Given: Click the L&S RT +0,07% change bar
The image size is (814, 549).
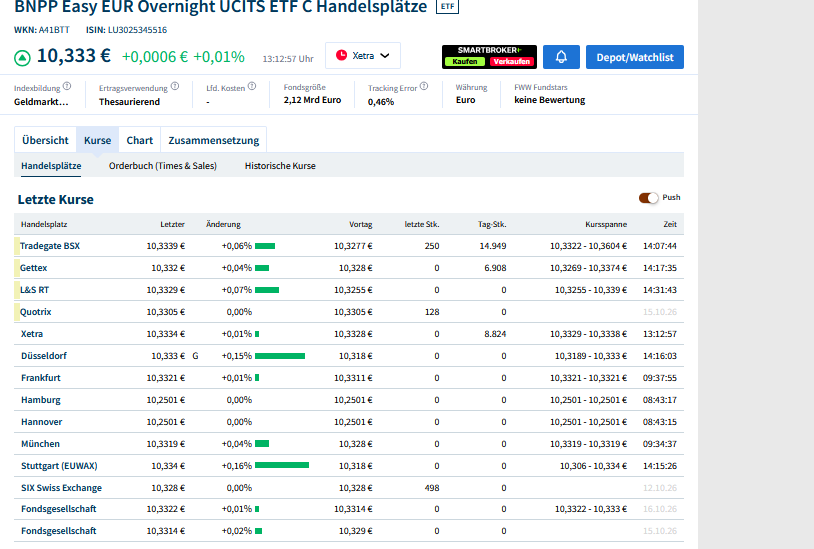Looking at the screenshot, I should tap(267, 290).
